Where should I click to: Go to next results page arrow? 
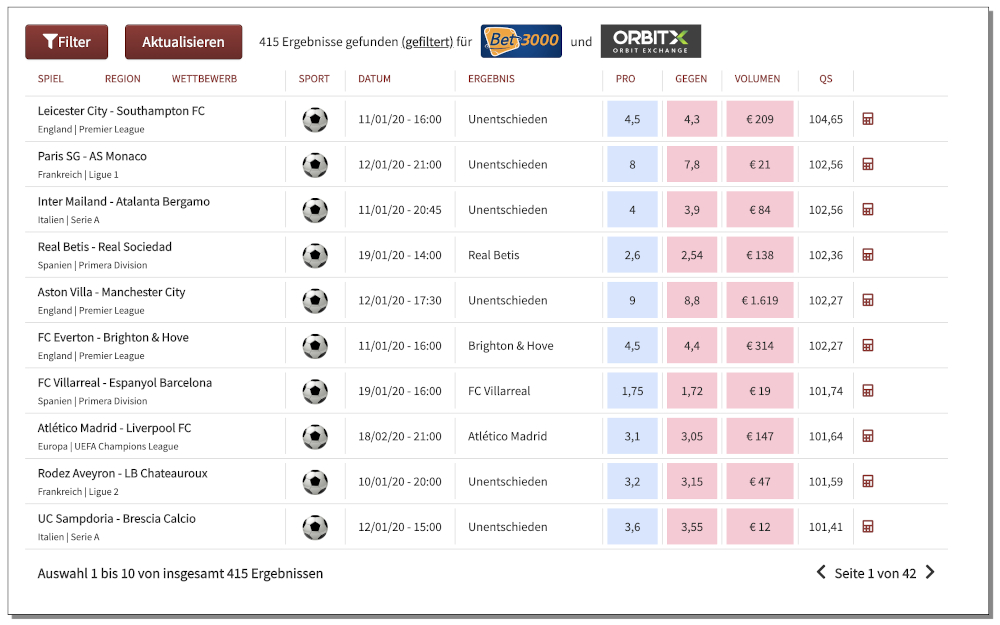tap(930, 572)
